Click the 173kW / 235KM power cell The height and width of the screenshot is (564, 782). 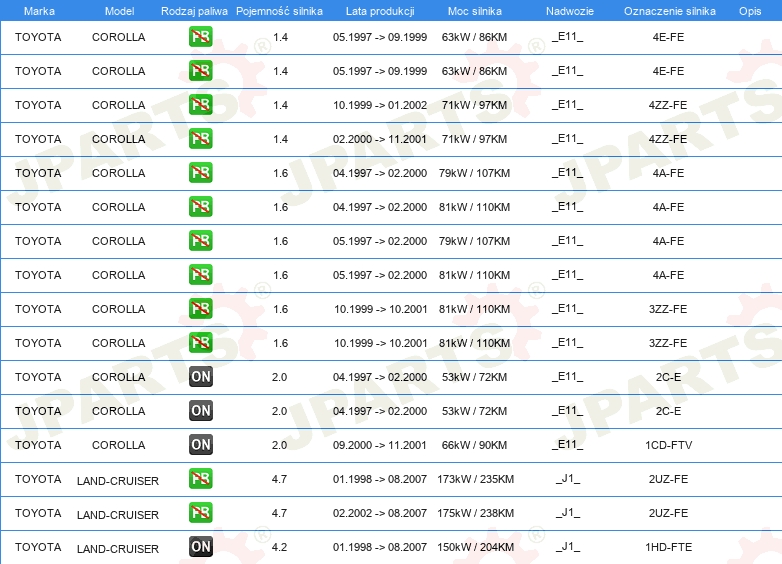[x=475, y=479]
